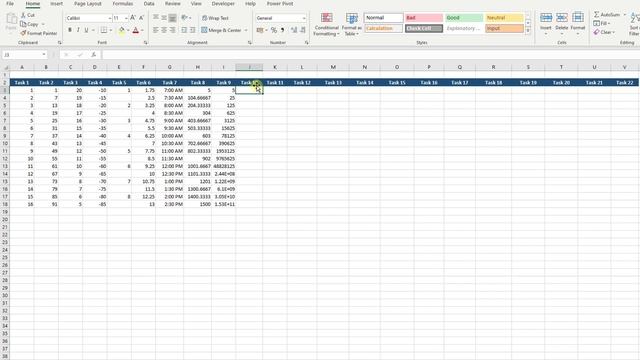Click the Increase Indent icon
The image size is (640, 360).
point(192,30)
